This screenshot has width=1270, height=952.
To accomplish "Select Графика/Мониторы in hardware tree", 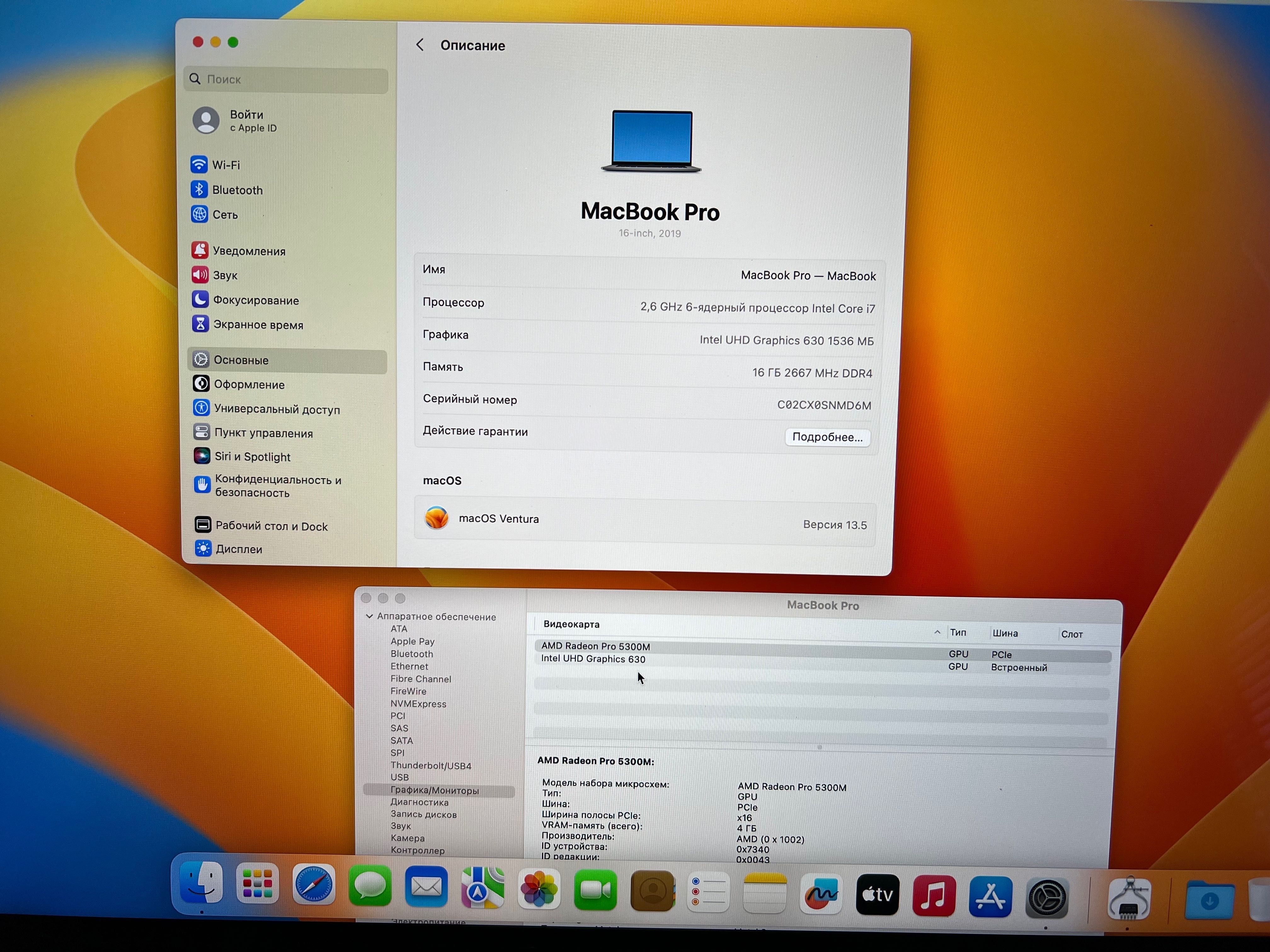I will point(439,791).
